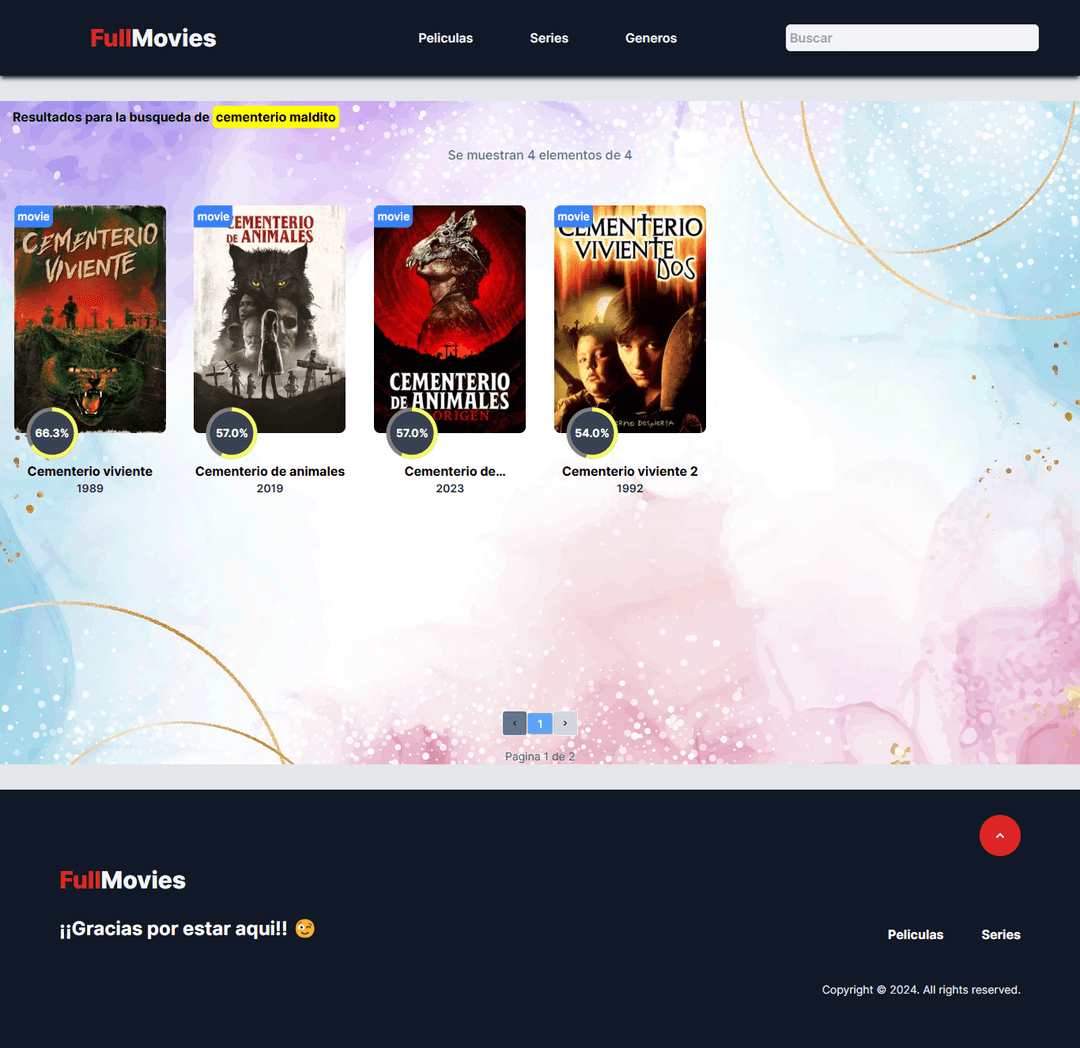Focus the Buscar search field
1080x1048 pixels.
[911, 38]
